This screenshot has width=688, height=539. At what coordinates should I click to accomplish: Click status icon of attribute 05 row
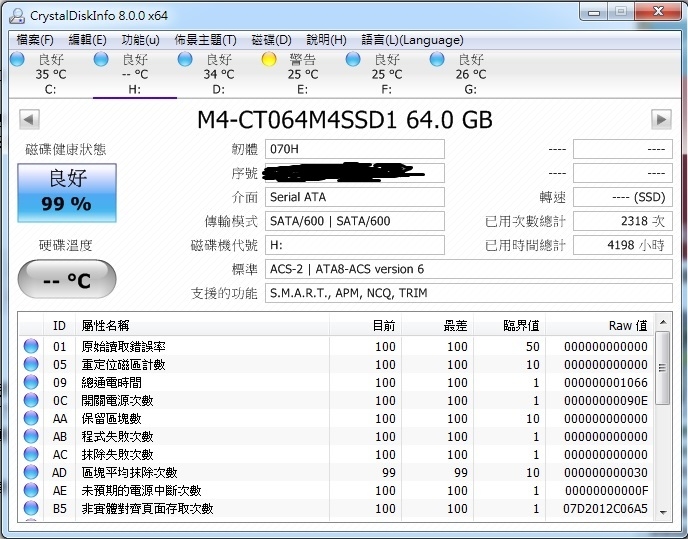31,364
